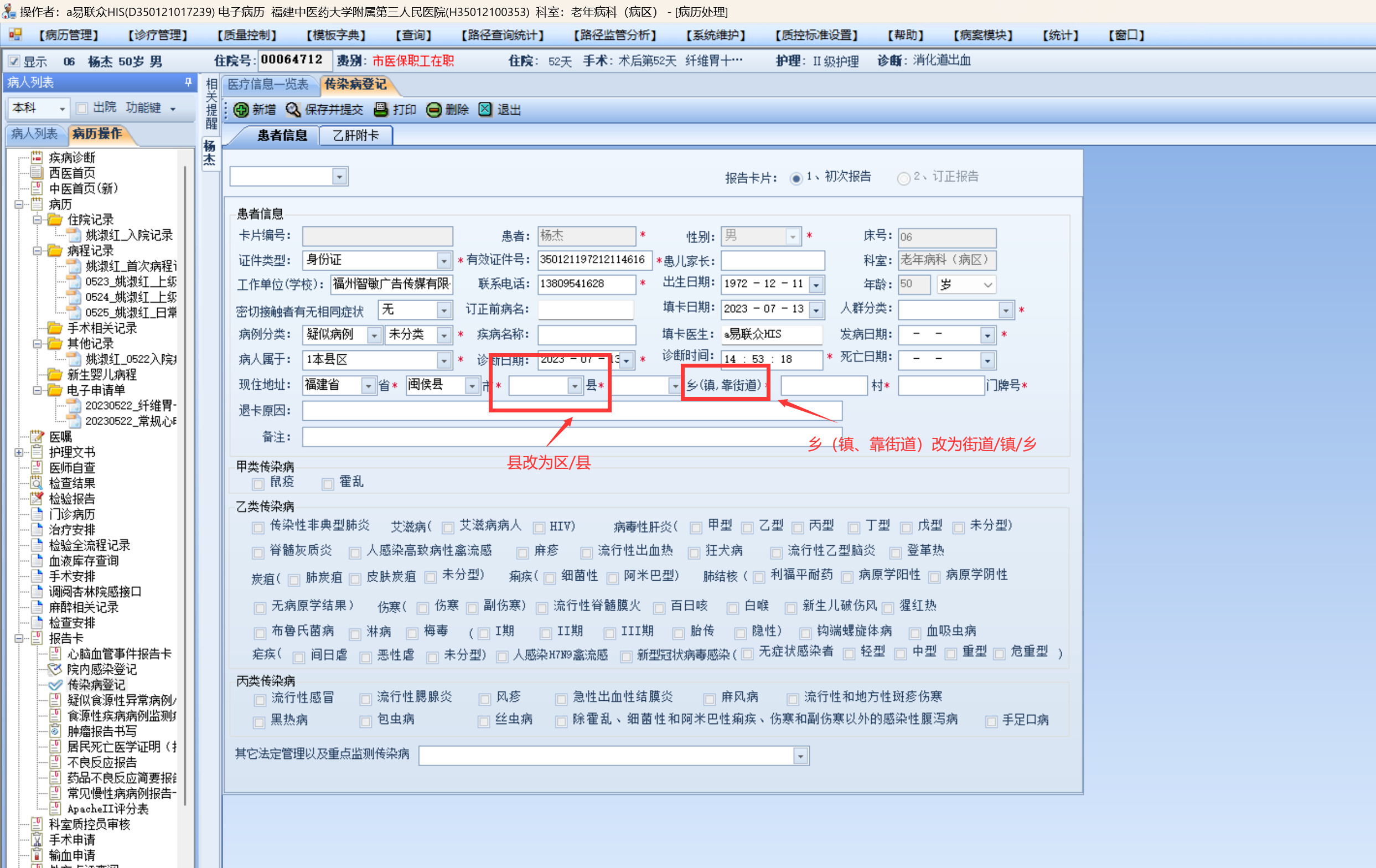Switch to the 乙肝附卡 tab
The width and height of the screenshot is (1376, 868).
pos(355,136)
